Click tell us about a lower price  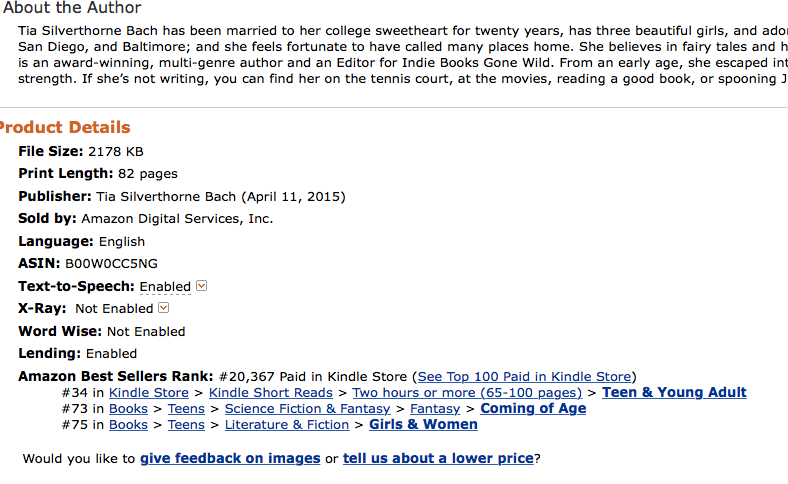coord(438,459)
